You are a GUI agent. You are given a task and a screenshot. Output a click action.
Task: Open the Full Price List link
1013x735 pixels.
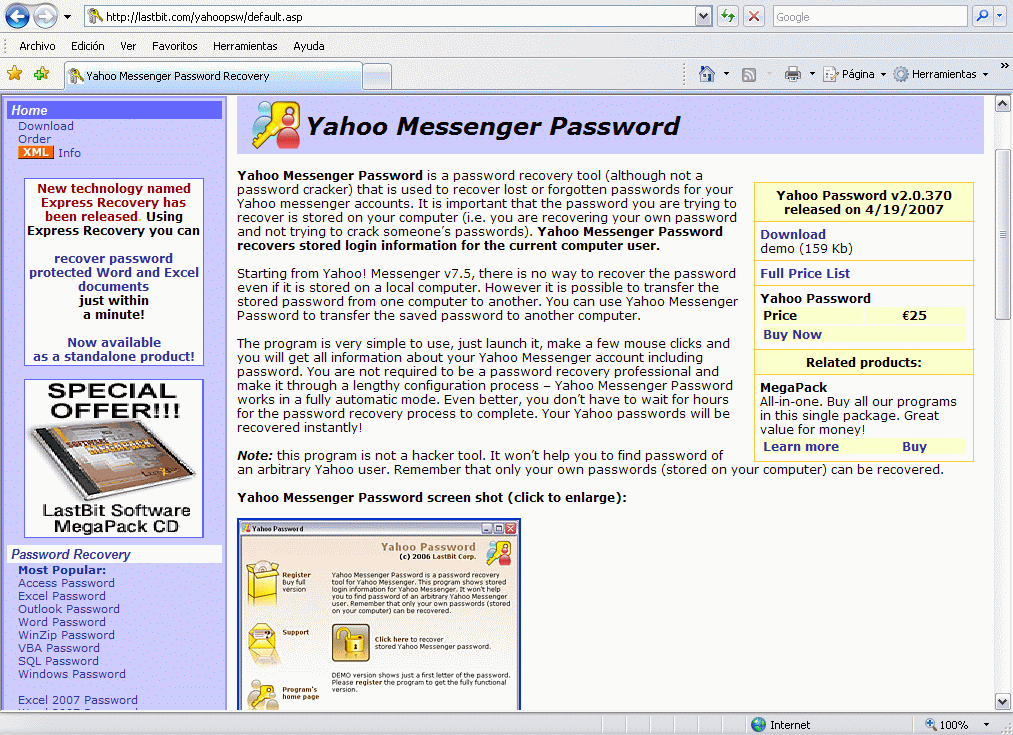(x=805, y=273)
